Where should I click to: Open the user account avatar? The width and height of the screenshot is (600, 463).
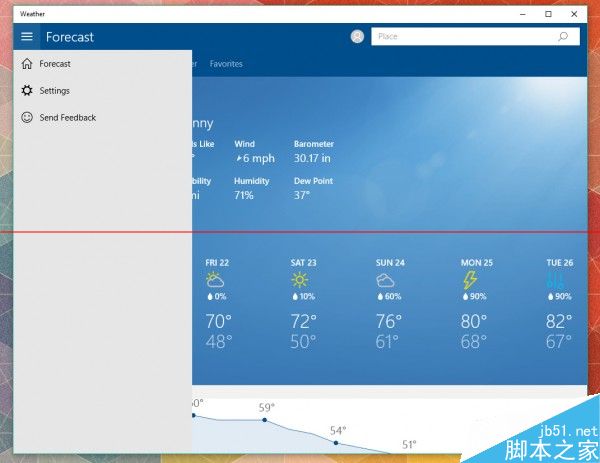pos(357,36)
